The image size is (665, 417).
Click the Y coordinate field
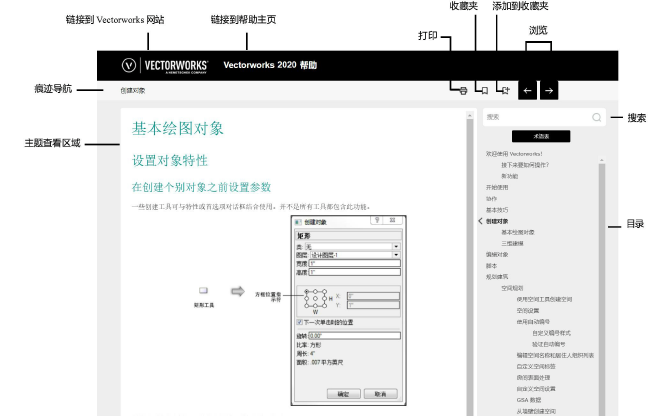point(374,305)
